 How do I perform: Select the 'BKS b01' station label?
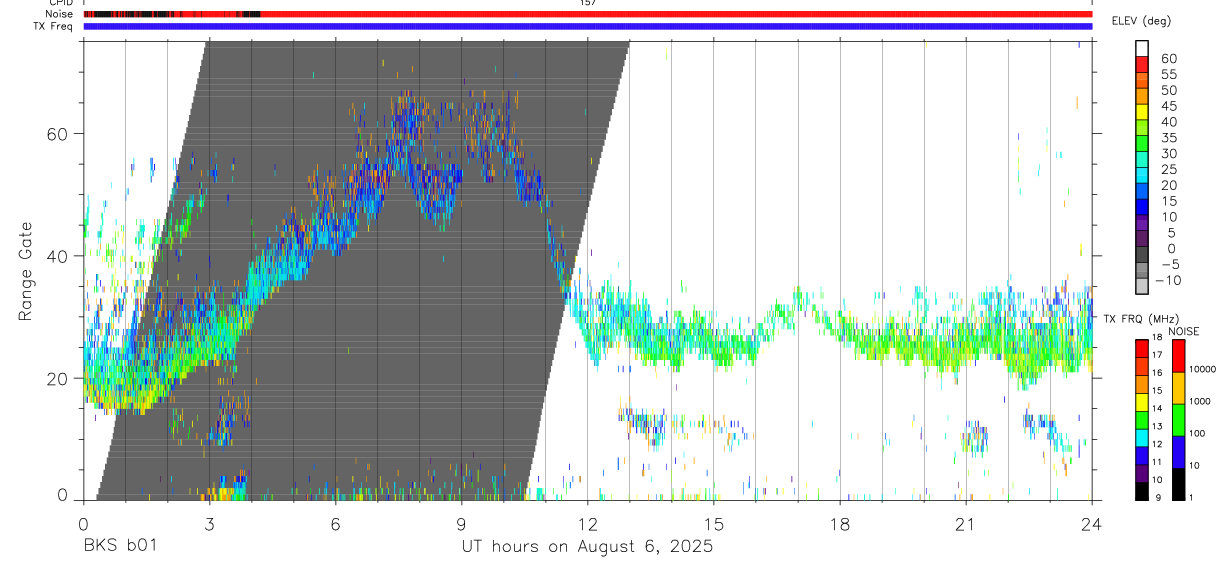[119, 547]
